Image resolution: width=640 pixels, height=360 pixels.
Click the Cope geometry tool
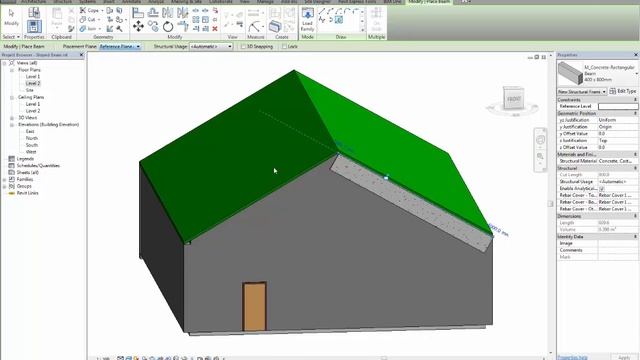click(x=89, y=11)
